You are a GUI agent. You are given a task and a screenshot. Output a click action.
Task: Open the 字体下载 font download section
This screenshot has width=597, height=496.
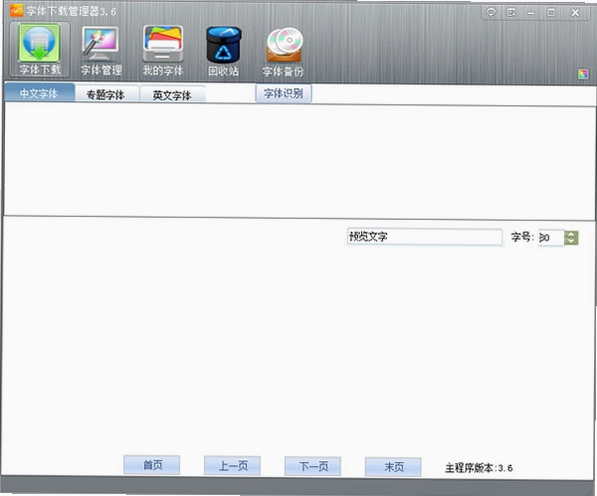(40, 49)
